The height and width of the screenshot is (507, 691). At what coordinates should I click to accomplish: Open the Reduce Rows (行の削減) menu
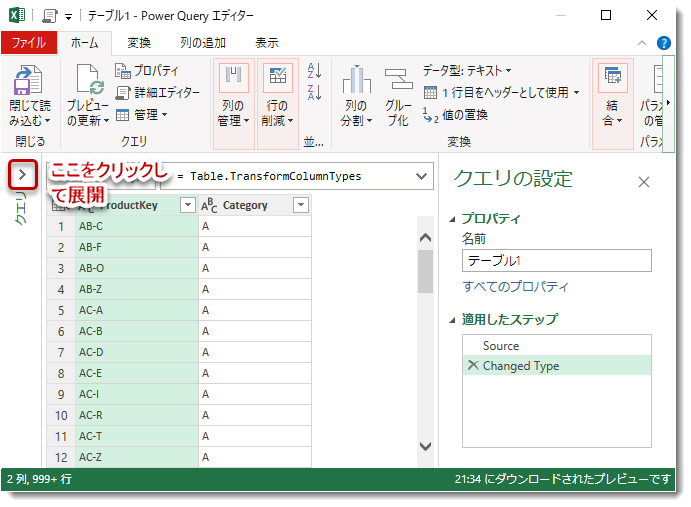[x=278, y=104]
